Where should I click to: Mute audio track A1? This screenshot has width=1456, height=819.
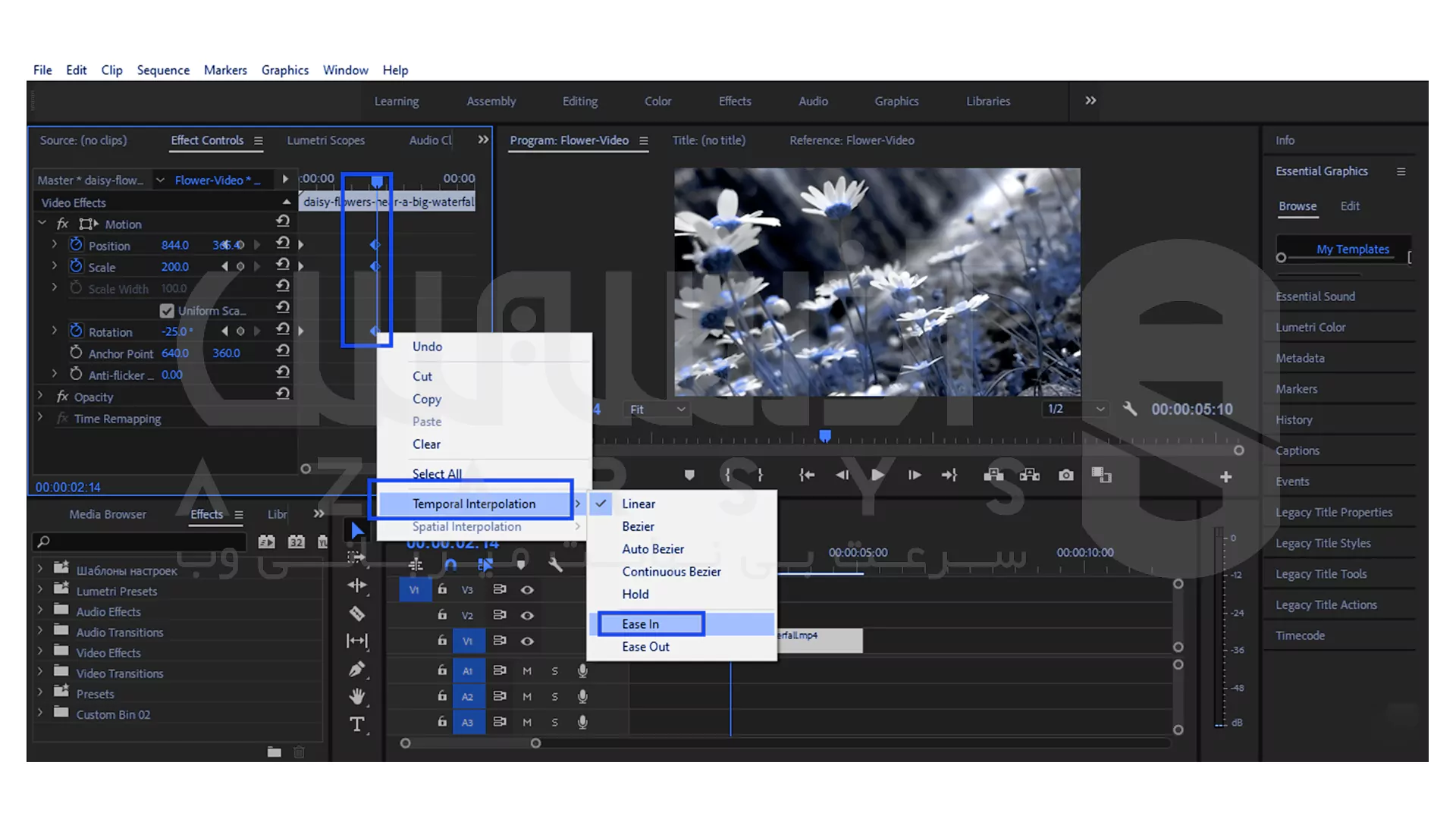tap(527, 671)
